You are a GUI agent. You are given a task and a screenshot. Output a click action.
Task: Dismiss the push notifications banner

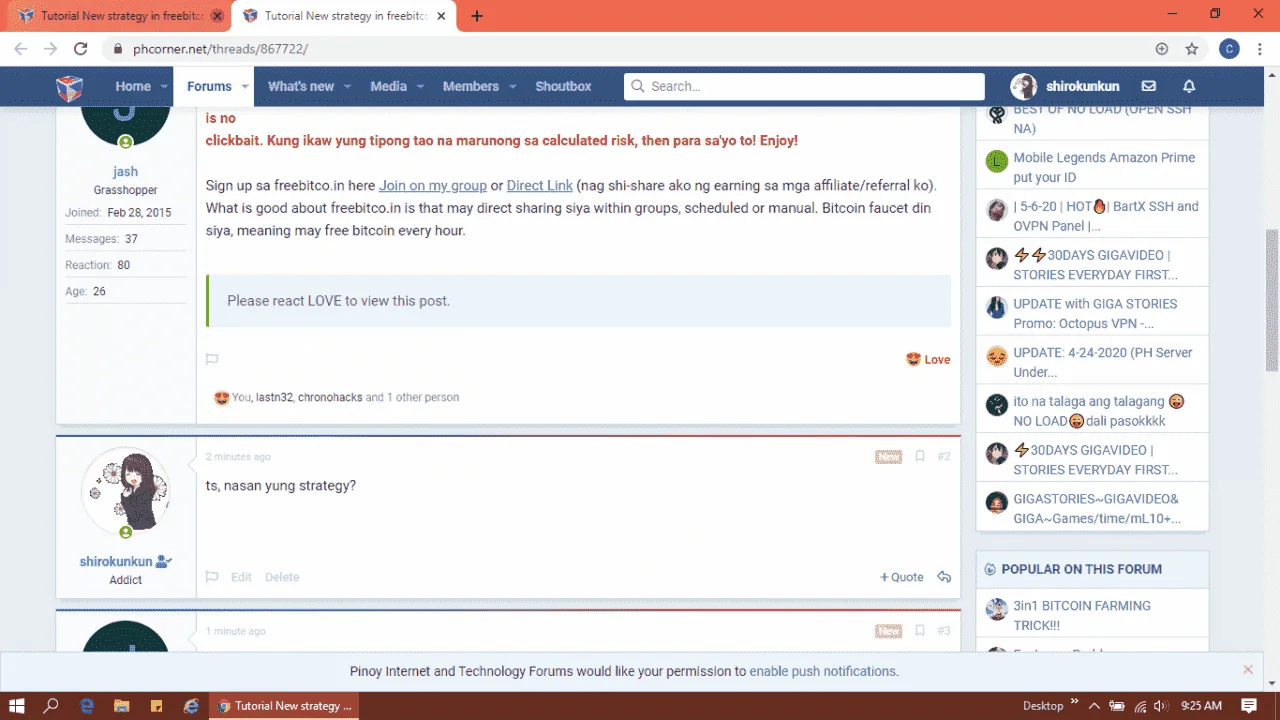1248,670
